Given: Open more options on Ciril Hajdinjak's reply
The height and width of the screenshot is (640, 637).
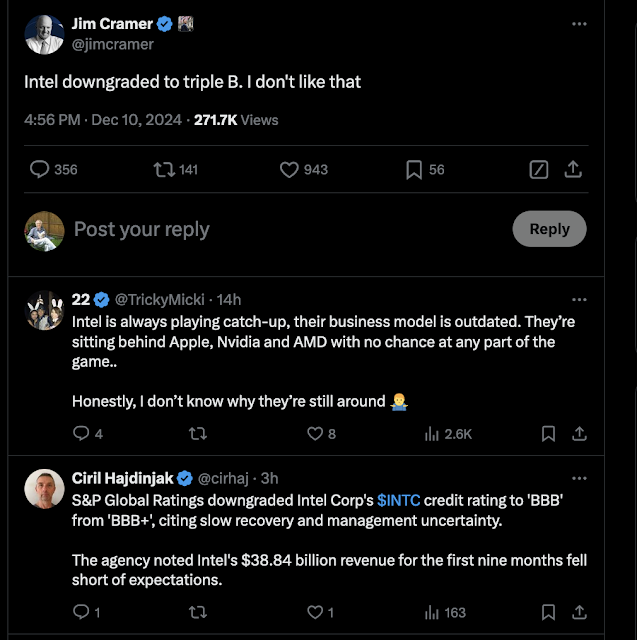Looking at the screenshot, I should coord(579,477).
